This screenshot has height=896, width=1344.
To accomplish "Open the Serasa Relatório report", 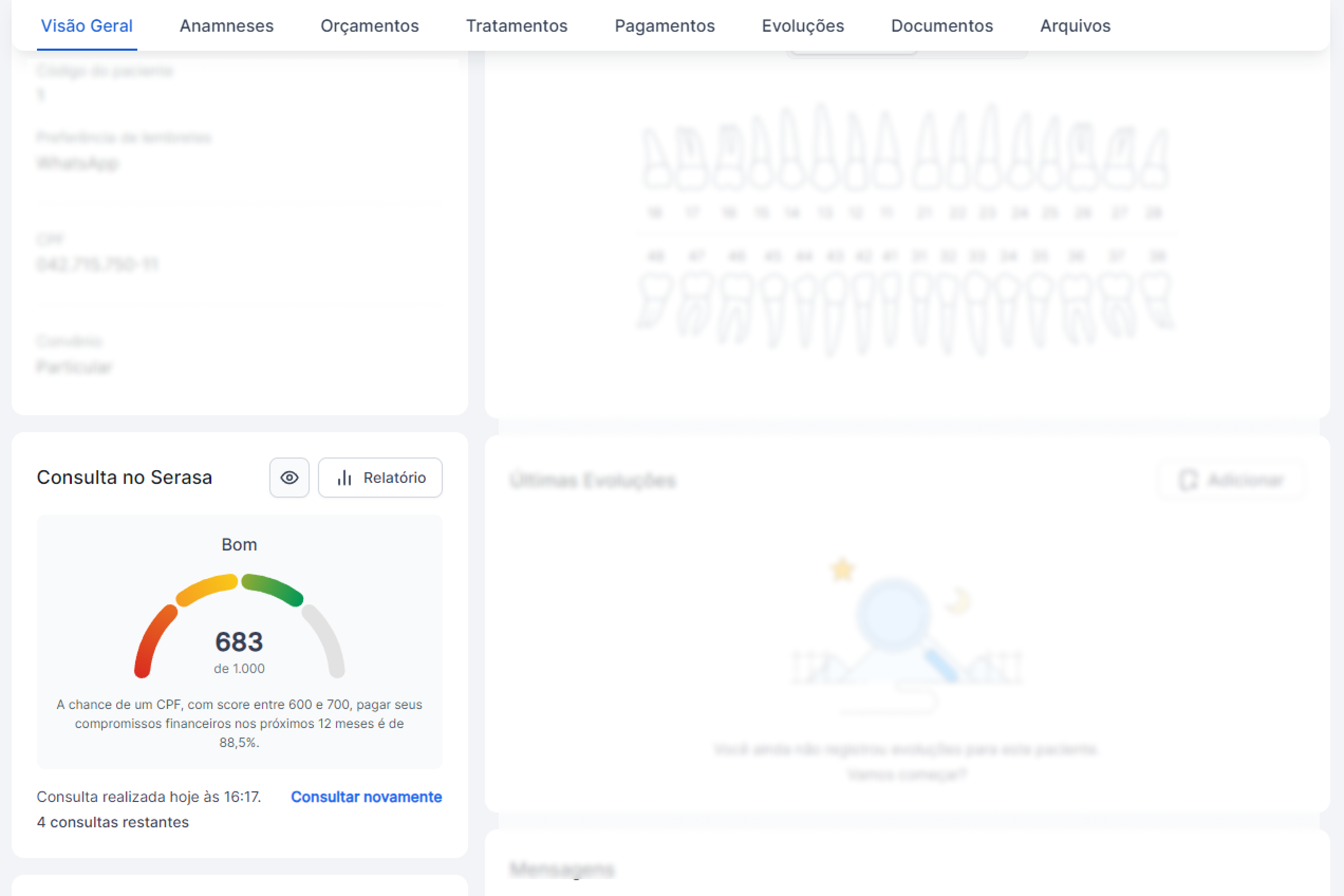I will coord(394,478).
